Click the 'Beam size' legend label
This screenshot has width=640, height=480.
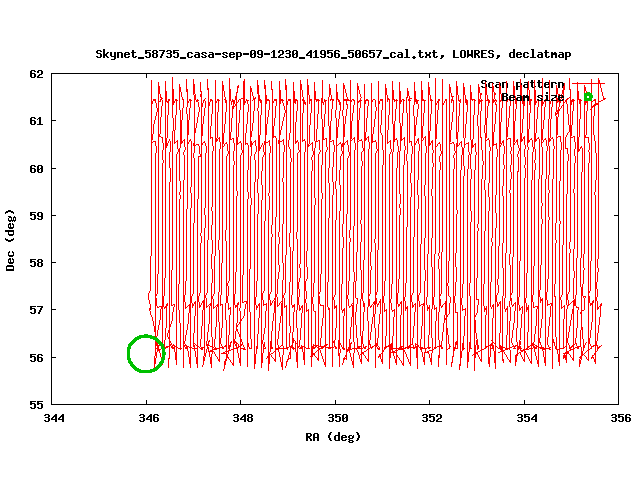533,97
